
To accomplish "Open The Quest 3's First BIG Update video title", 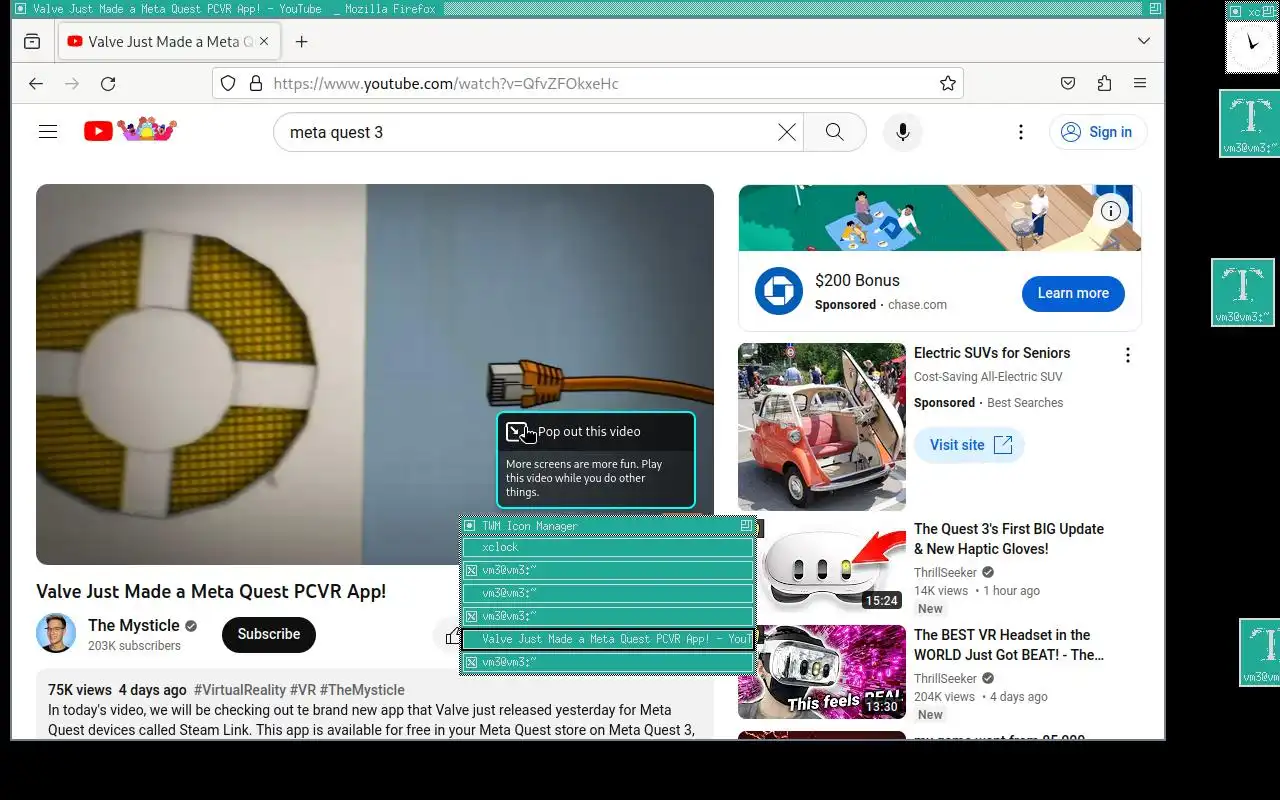I will click(1009, 539).
